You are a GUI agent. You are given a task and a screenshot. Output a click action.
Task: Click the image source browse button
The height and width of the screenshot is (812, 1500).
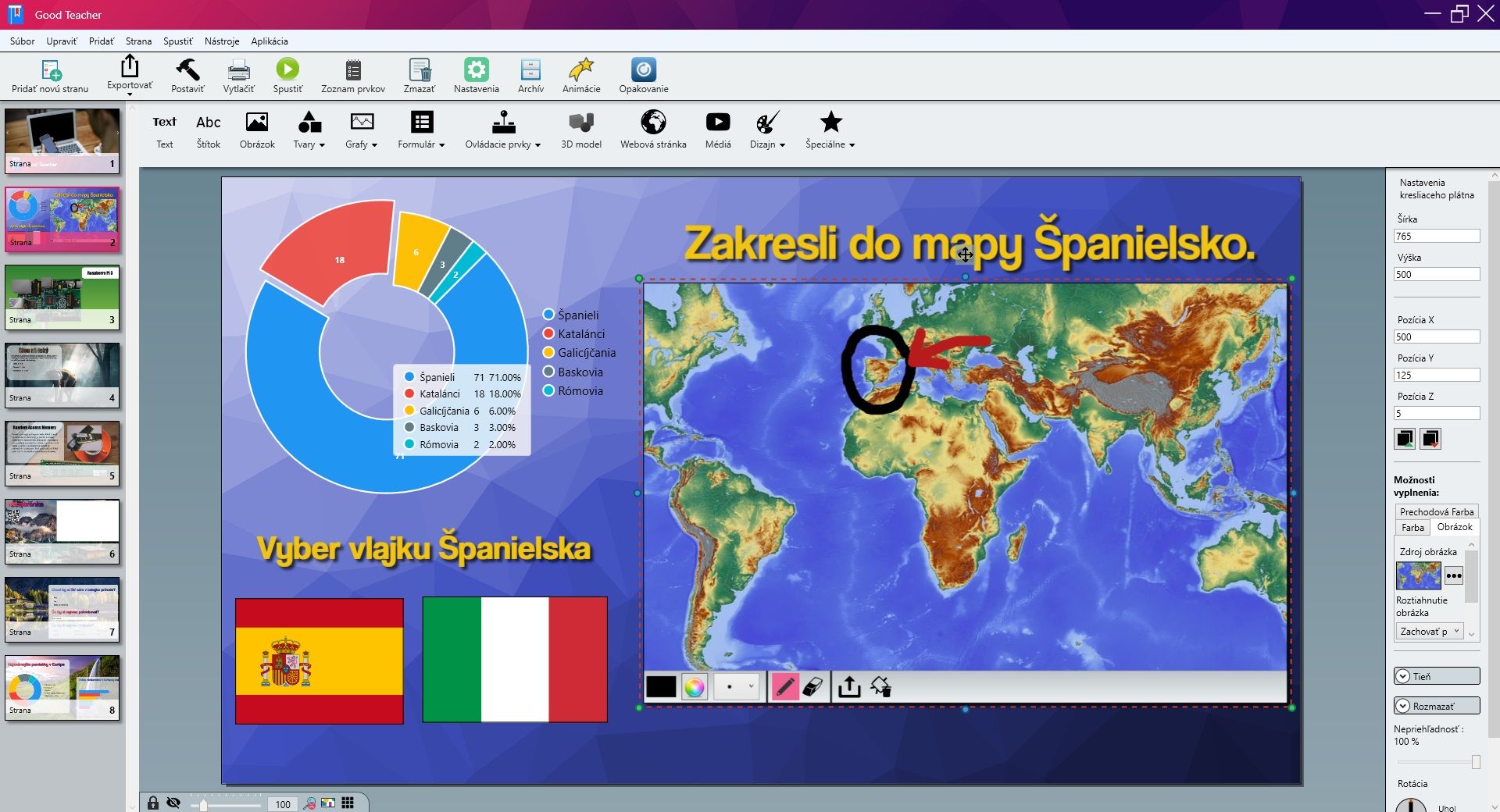tap(1453, 576)
